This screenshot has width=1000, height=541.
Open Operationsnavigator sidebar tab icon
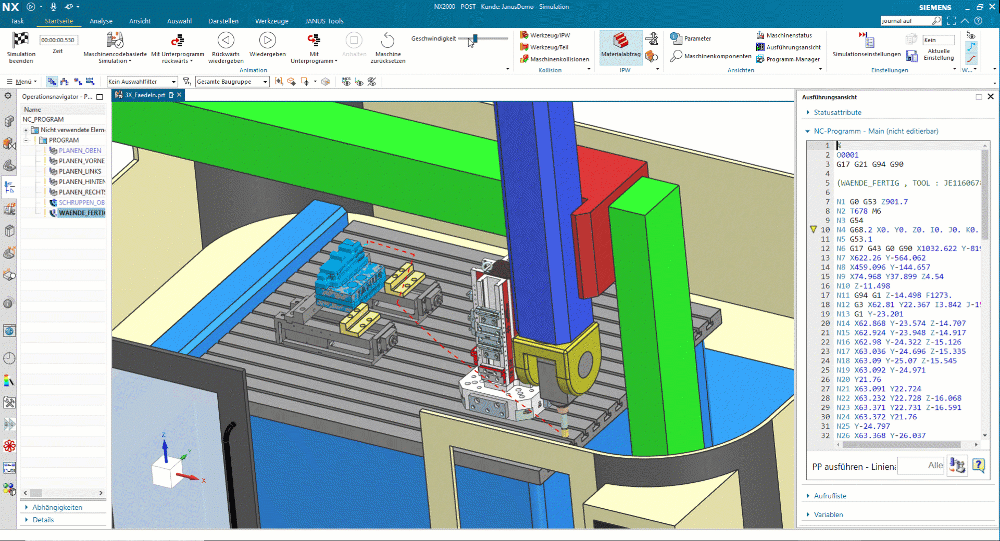(9, 188)
